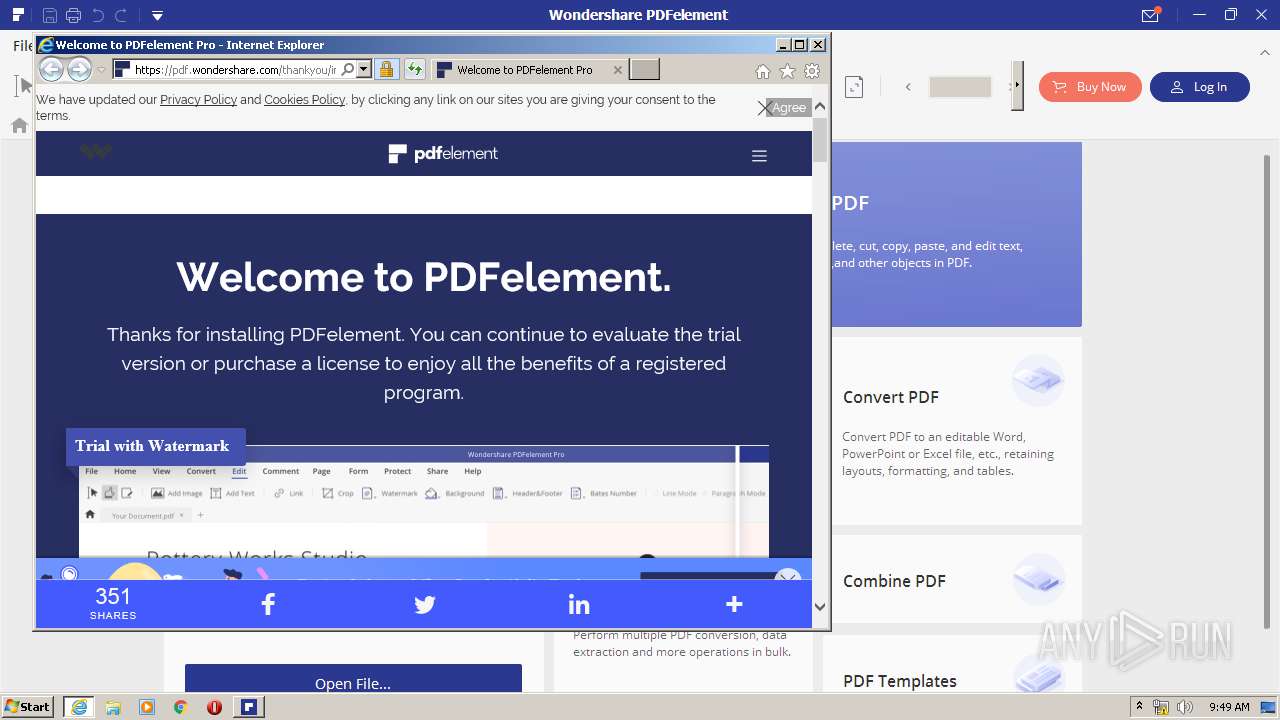
Task: Click the Wondershare logo on webpage header
Action: pos(96,152)
